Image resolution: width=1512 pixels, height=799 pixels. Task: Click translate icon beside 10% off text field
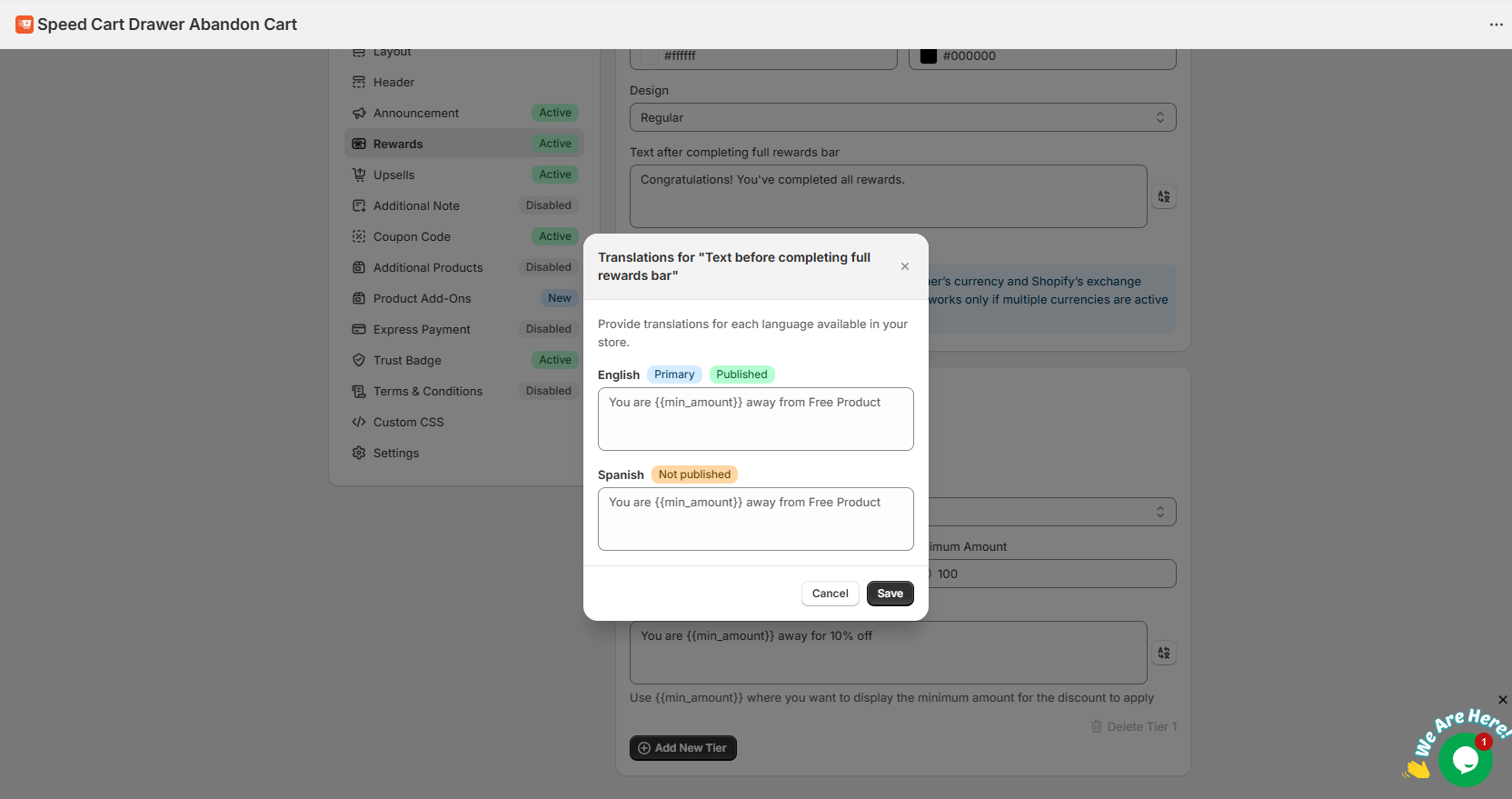pos(1164,653)
